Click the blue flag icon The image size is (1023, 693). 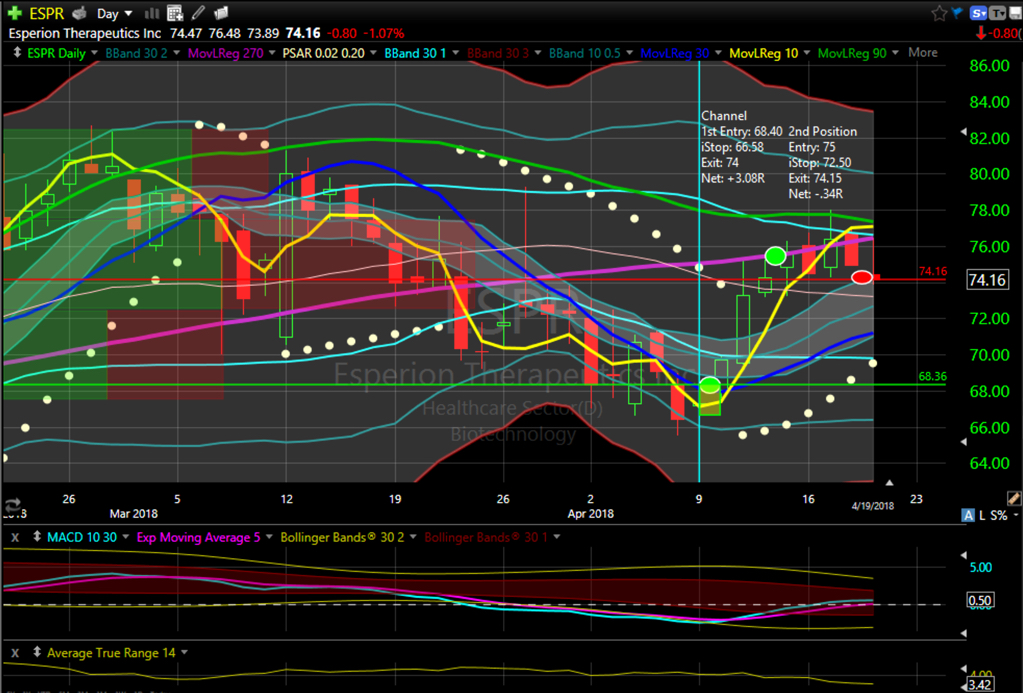(x=958, y=13)
